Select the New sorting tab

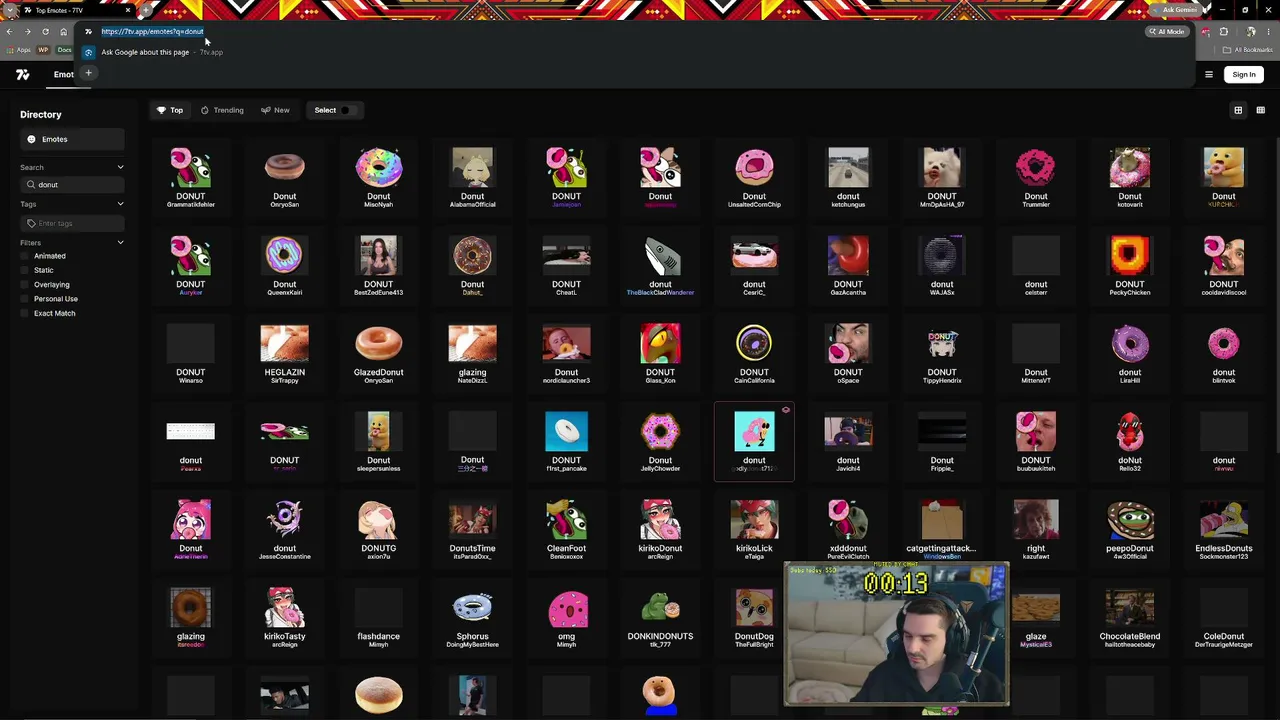pos(275,110)
